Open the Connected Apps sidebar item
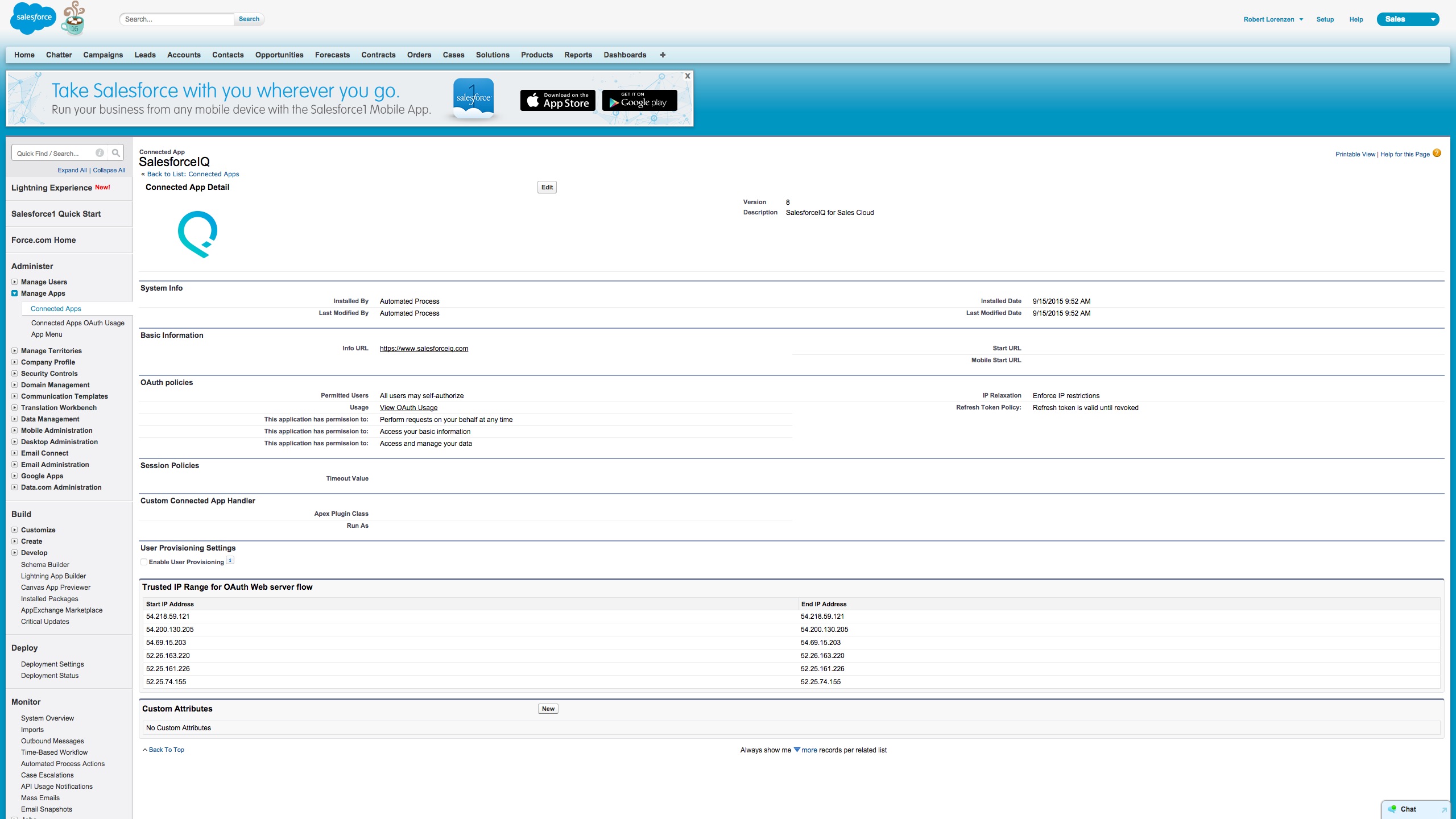This screenshot has height=819, width=1456. point(56,309)
